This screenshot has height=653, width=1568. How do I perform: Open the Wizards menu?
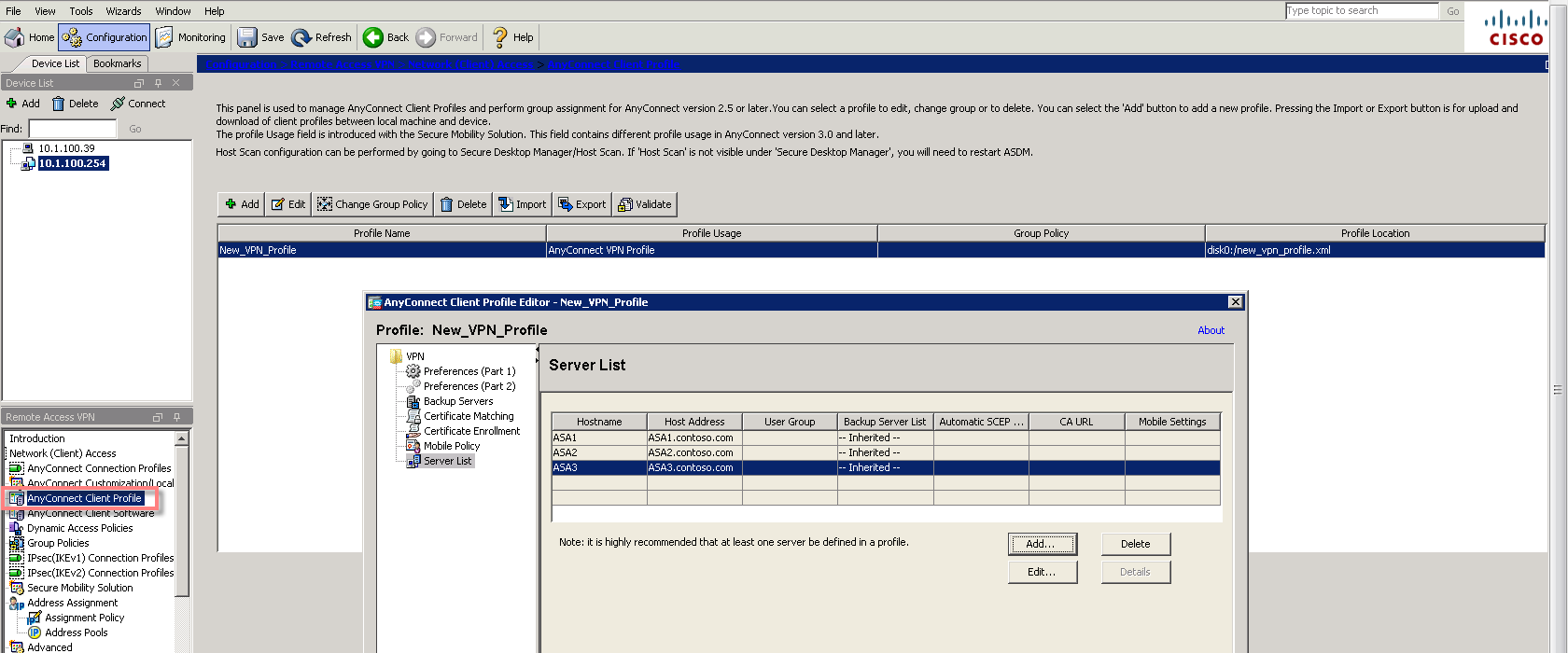[123, 11]
